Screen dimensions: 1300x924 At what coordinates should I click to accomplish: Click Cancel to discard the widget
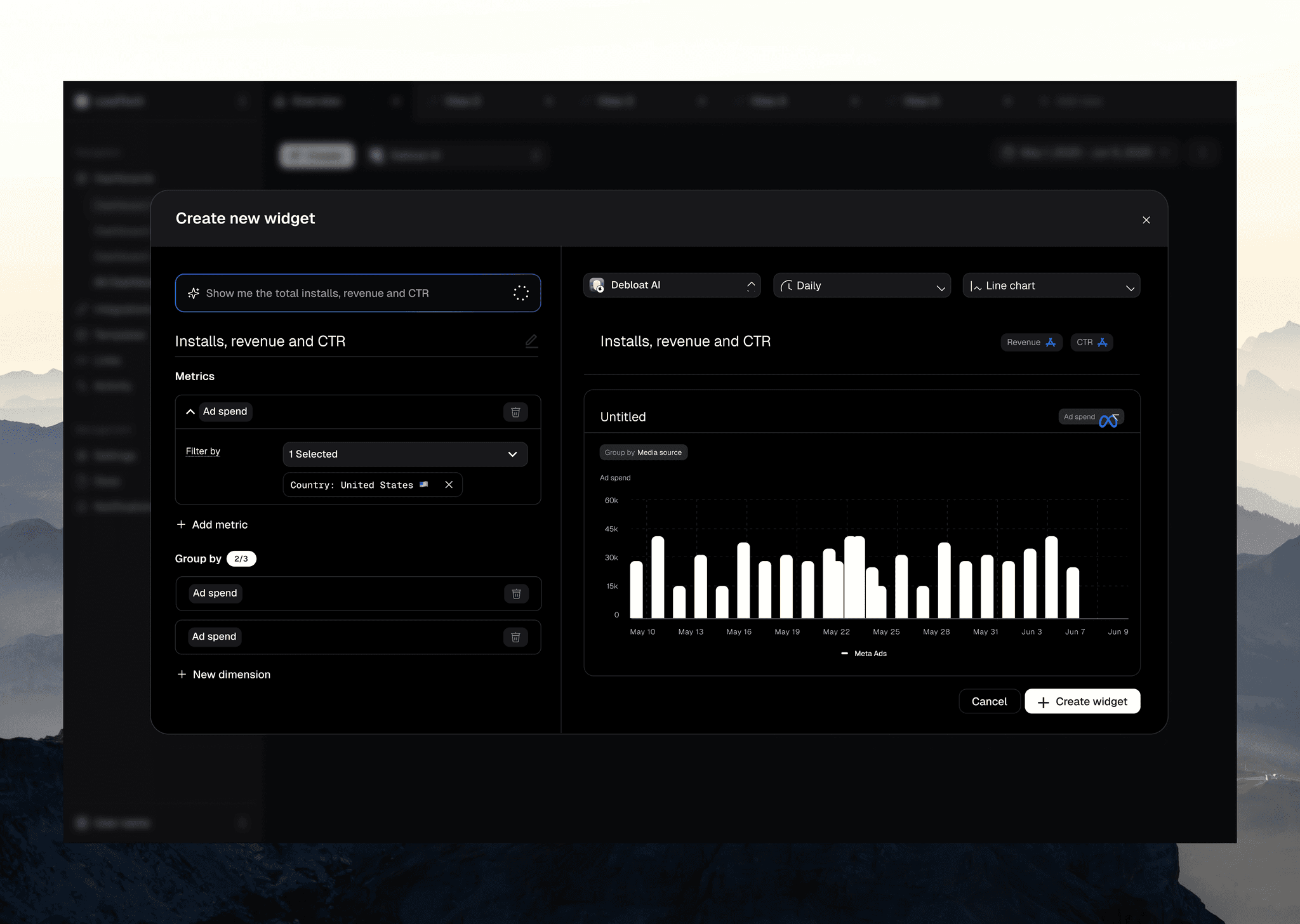coord(988,701)
